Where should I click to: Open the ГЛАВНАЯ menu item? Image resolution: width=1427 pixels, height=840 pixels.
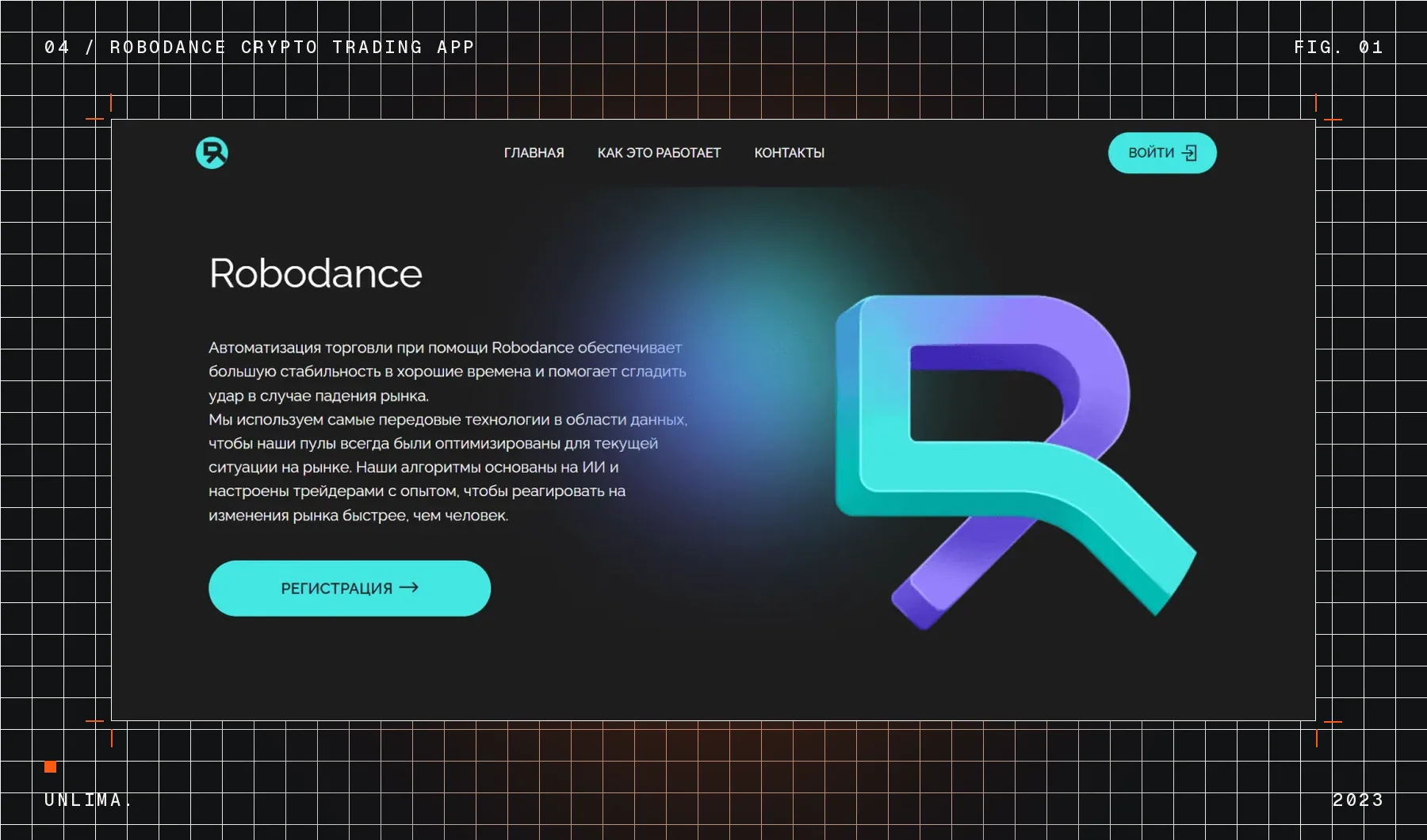534,153
